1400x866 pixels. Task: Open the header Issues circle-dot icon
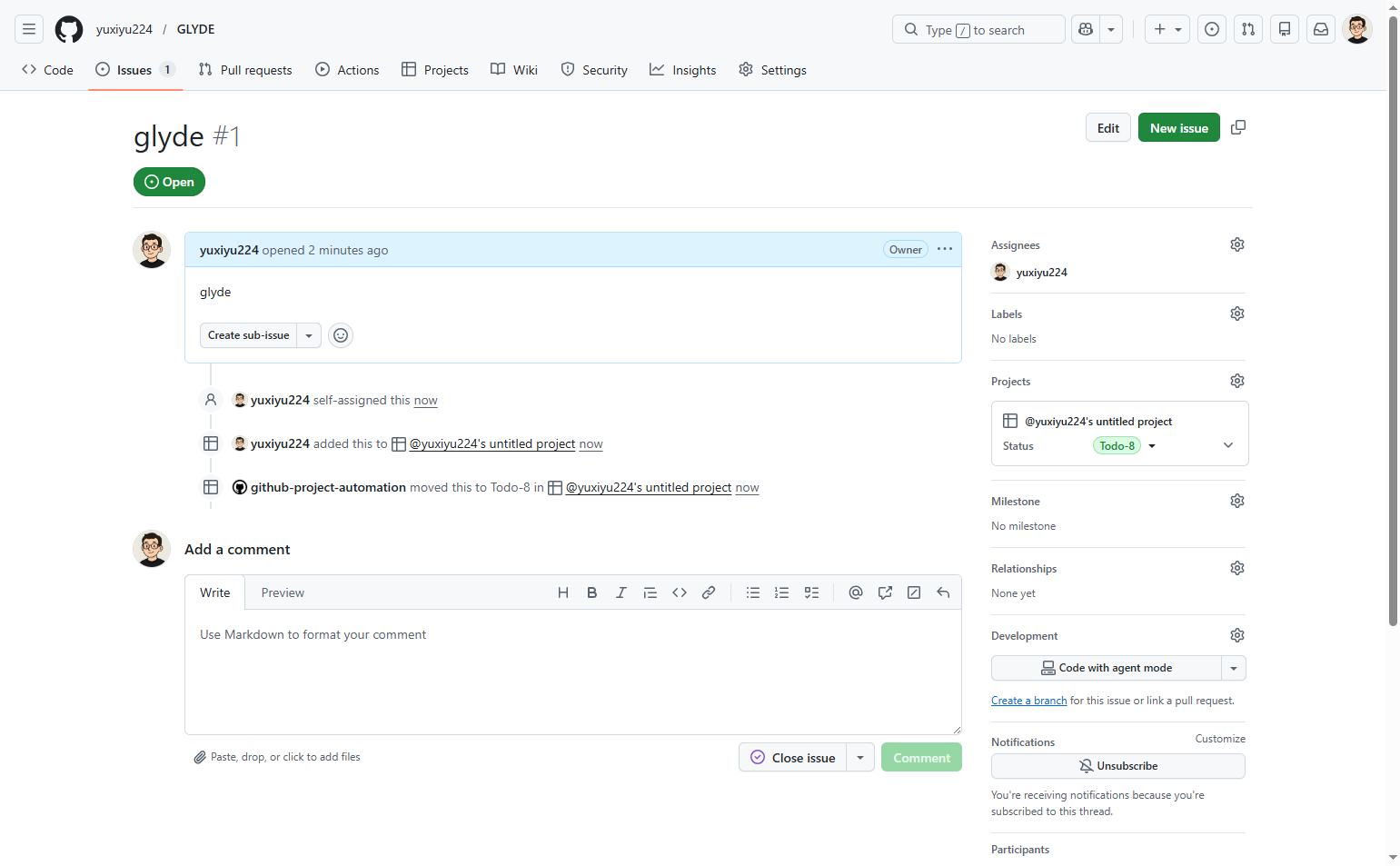[x=1212, y=29]
